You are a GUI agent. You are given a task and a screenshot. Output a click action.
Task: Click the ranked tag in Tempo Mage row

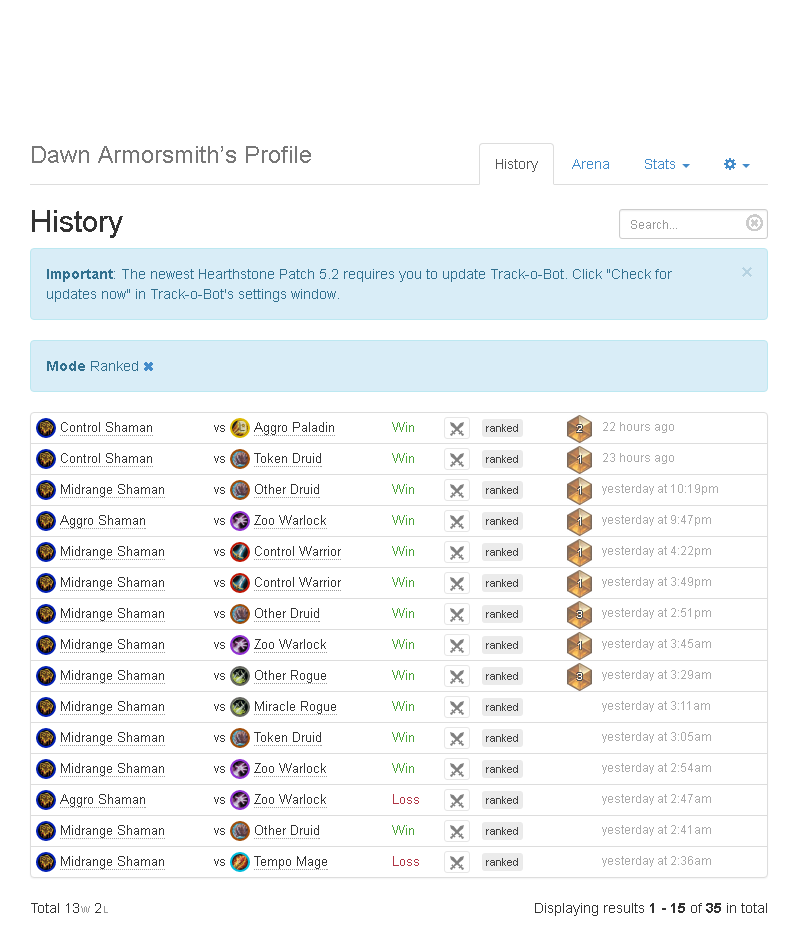point(502,862)
